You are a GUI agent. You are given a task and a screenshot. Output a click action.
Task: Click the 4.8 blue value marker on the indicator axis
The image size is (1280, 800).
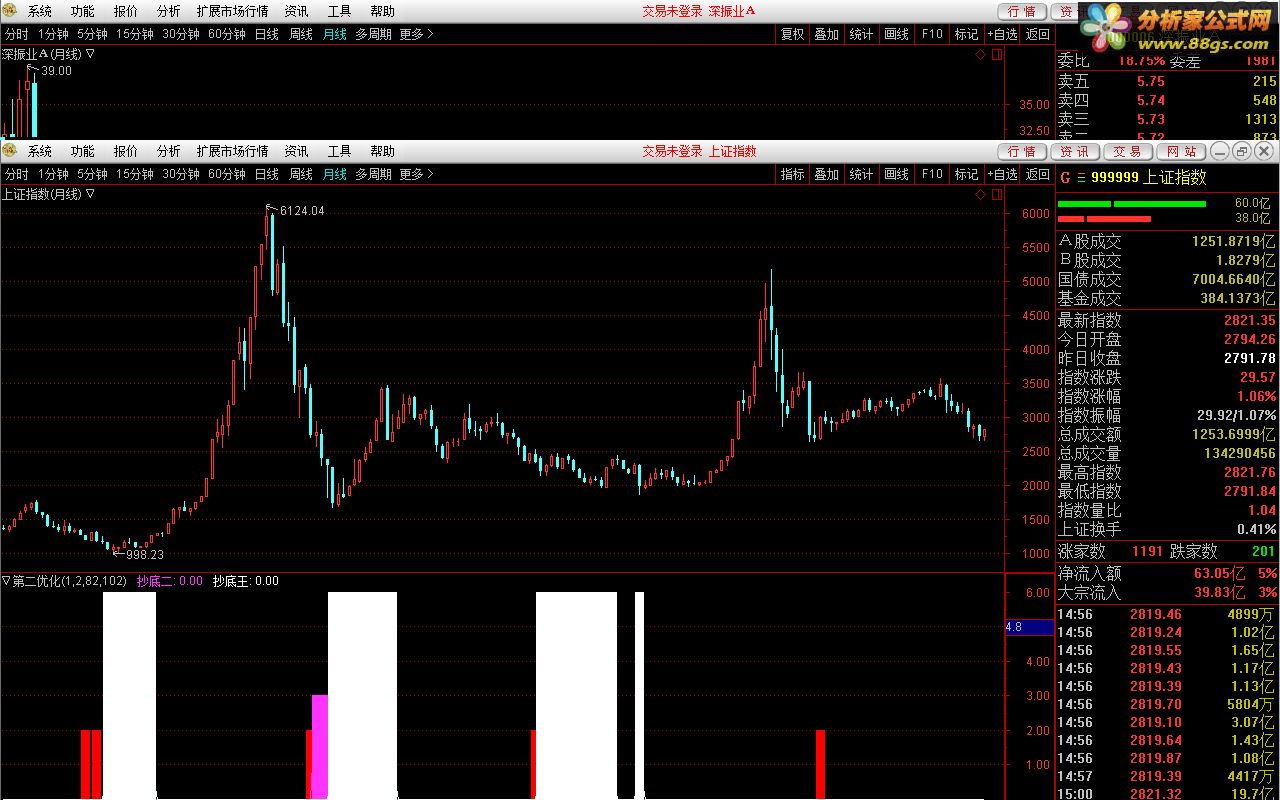click(x=1028, y=627)
